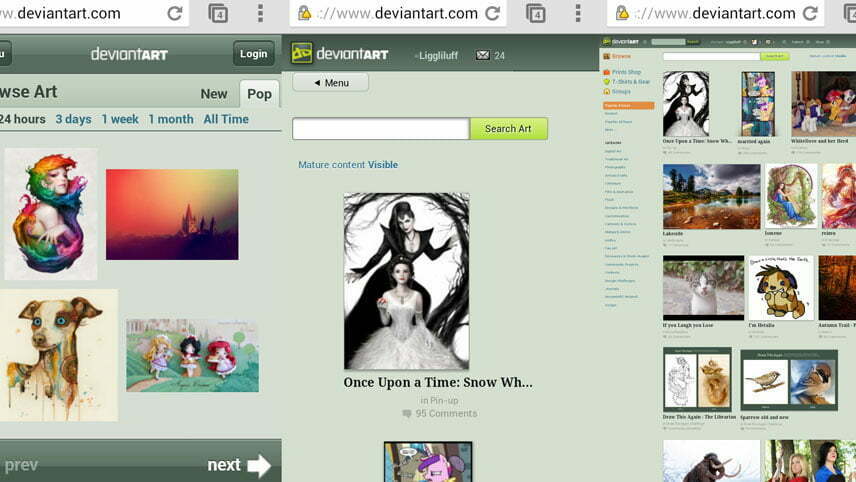The image size is (856, 482).
Task: Select the orange highlighted sidebar item in desktop view
Action: 628,105
